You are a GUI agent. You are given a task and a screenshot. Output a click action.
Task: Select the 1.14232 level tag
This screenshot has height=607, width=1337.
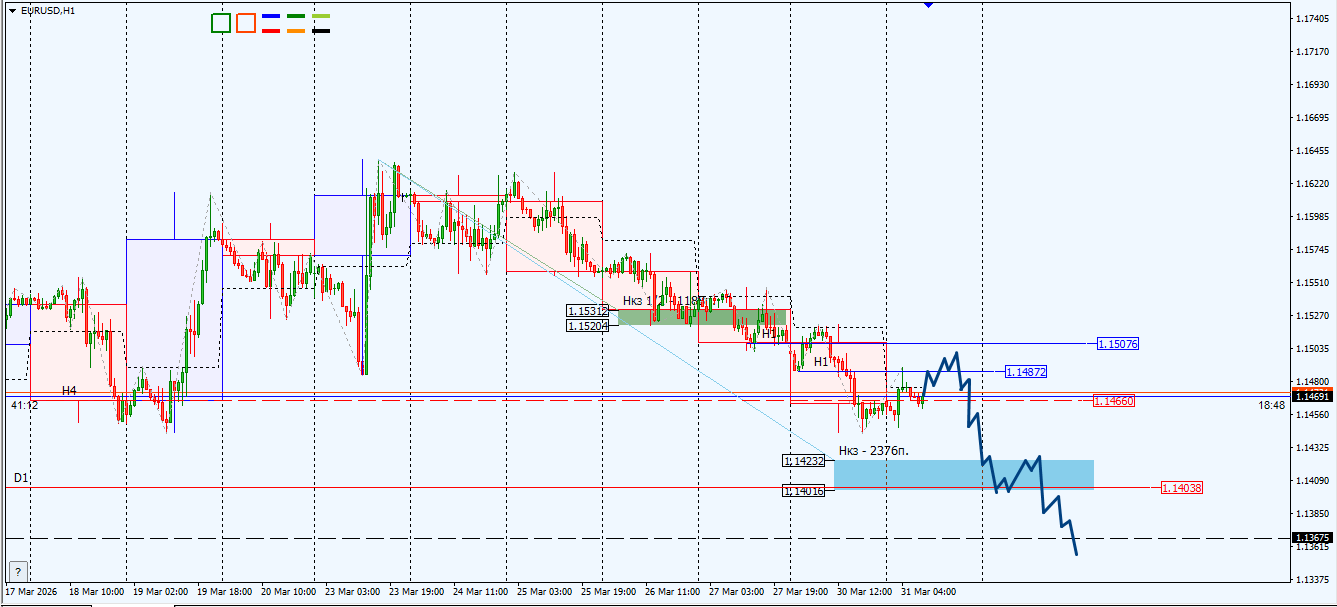click(804, 461)
